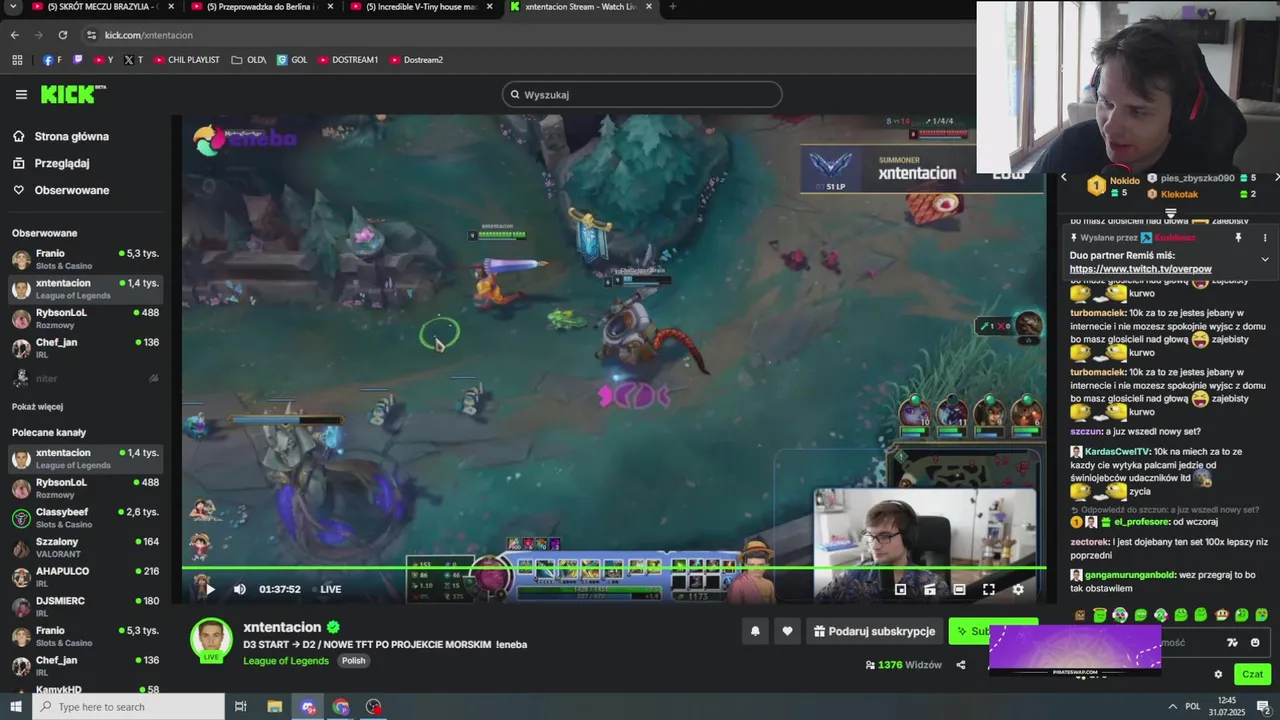This screenshot has height=720, width=1280.
Task: Open new browser tab
Action: pyautogui.click(x=672, y=6)
